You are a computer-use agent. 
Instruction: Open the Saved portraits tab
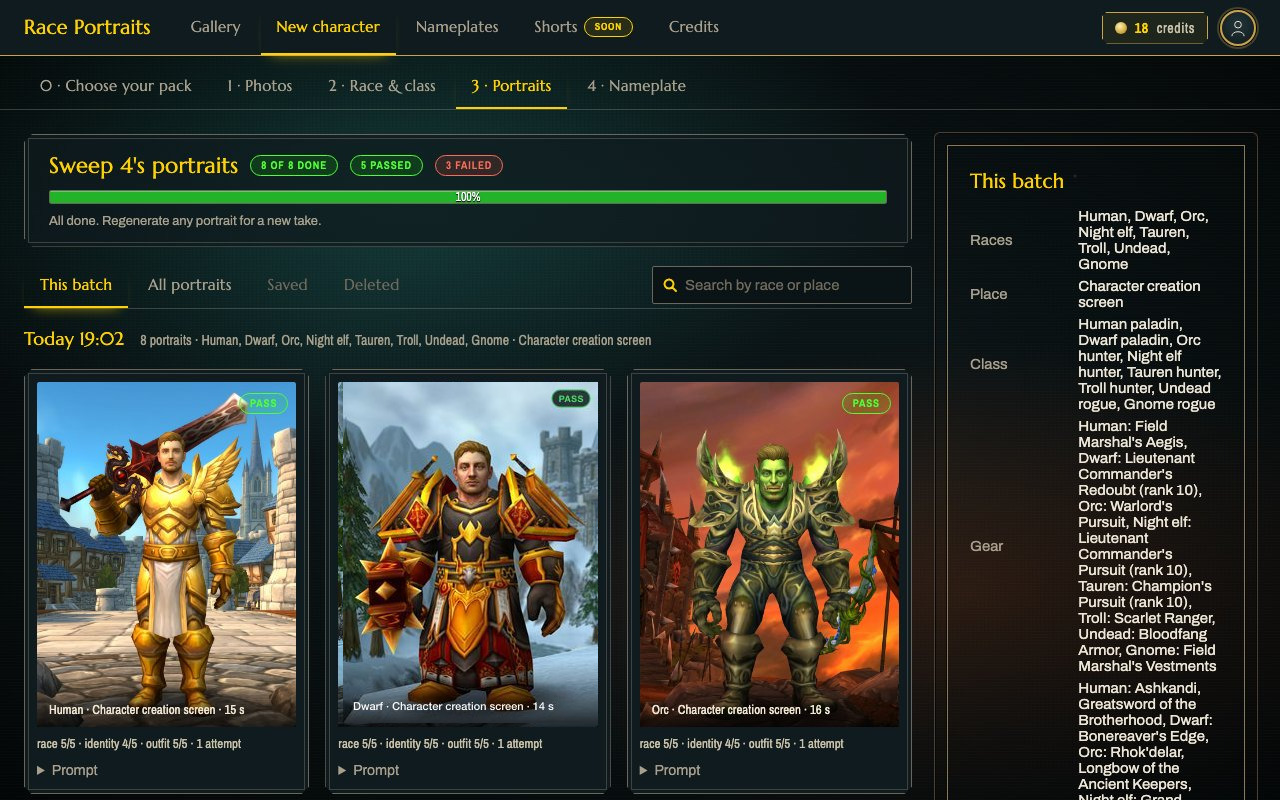coord(287,285)
